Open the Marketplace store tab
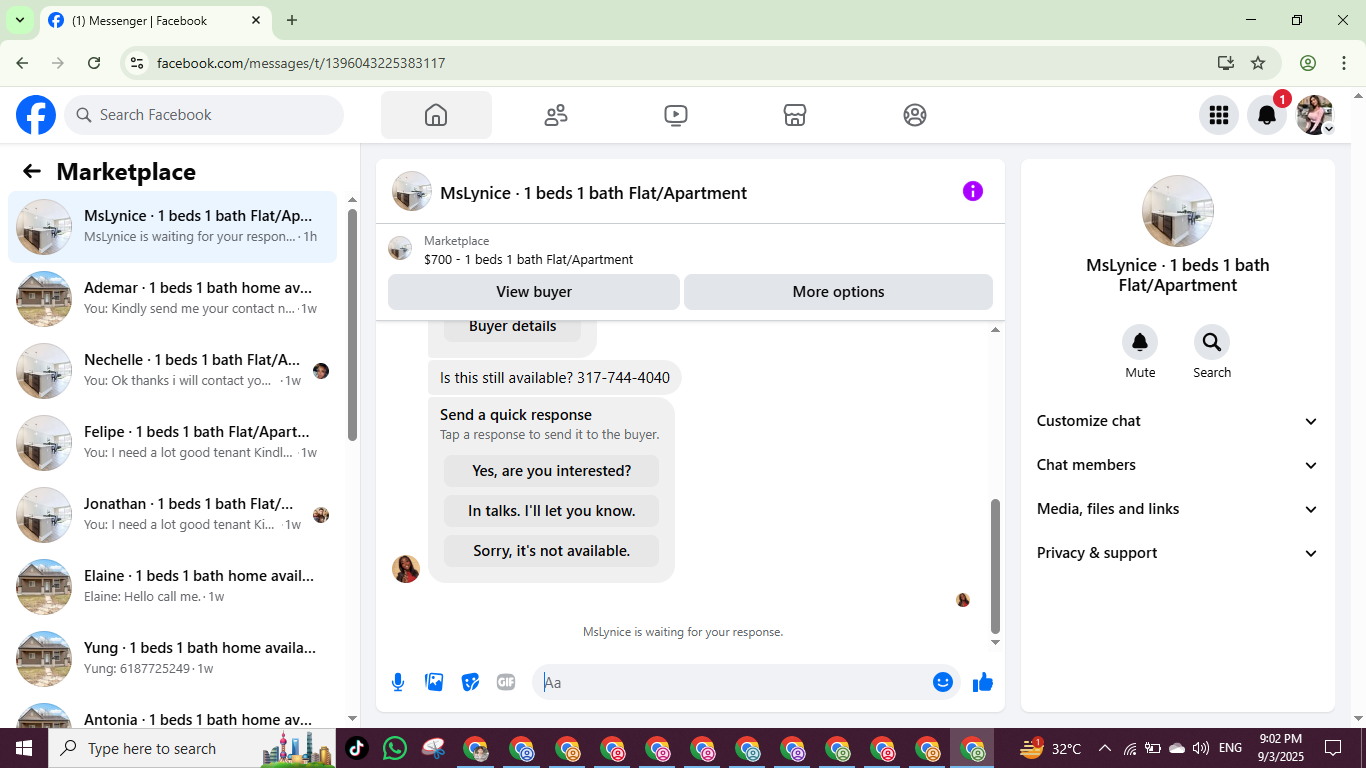The width and height of the screenshot is (1366, 768). pyautogui.click(x=795, y=115)
